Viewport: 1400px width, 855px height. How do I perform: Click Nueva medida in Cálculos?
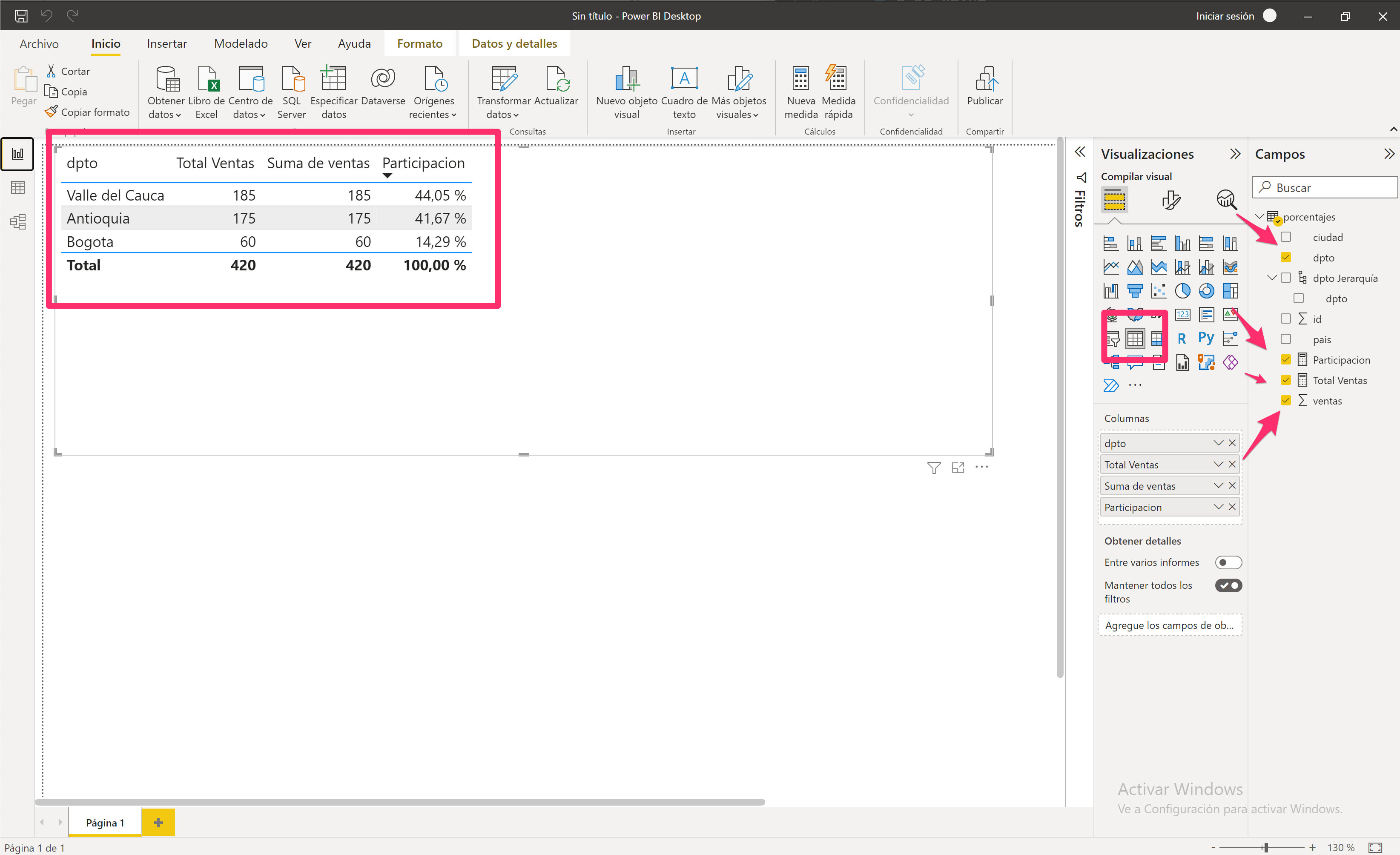800,92
